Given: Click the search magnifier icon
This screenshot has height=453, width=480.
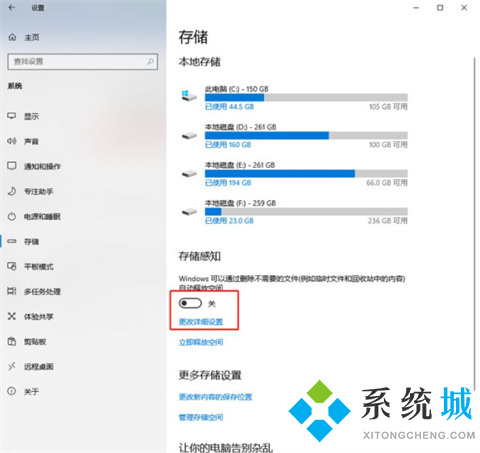Looking at the screenshot, I should pyautogui.click(x=150, y=61).
